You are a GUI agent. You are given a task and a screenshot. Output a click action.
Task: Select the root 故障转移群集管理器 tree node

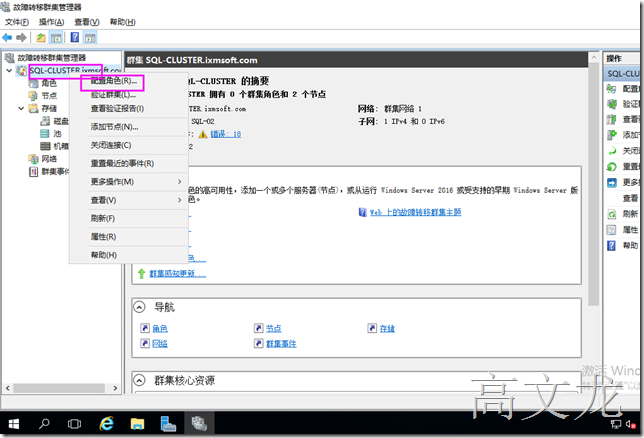[x=52, y=58]
